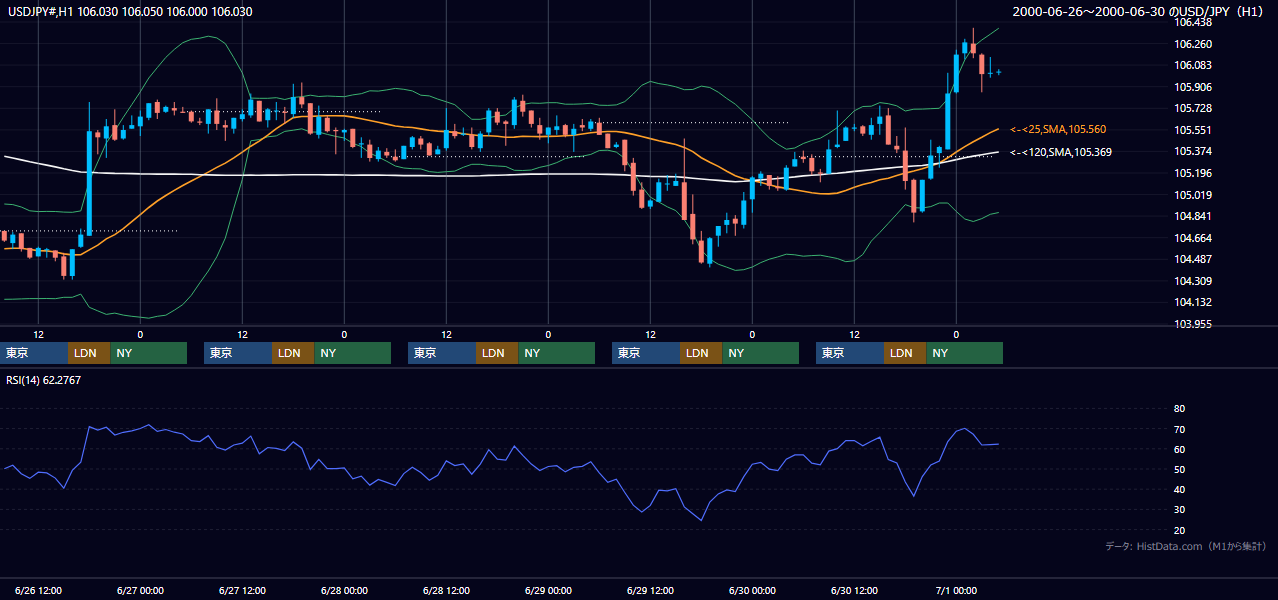Click the RSI 20 level label
Image resolution: width=1278 pixels, height=600 pixels.
click(x=1179, y=530)
